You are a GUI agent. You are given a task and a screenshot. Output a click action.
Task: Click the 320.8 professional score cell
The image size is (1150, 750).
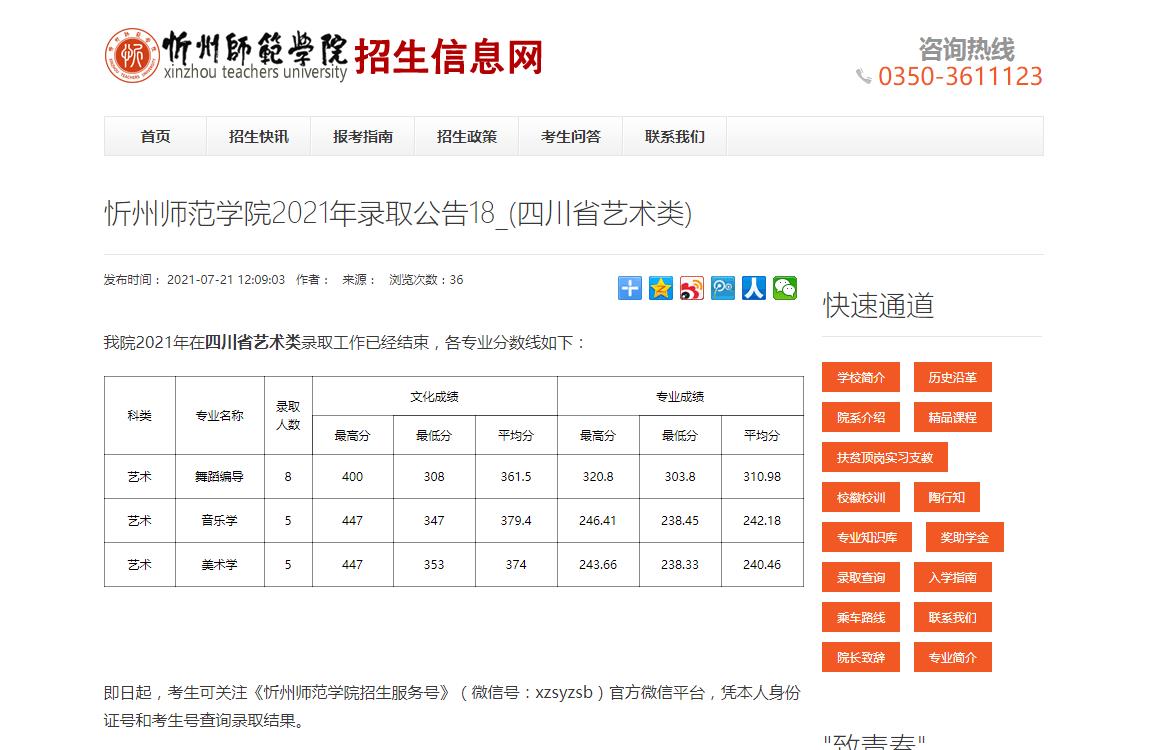[x=598, y=477]
